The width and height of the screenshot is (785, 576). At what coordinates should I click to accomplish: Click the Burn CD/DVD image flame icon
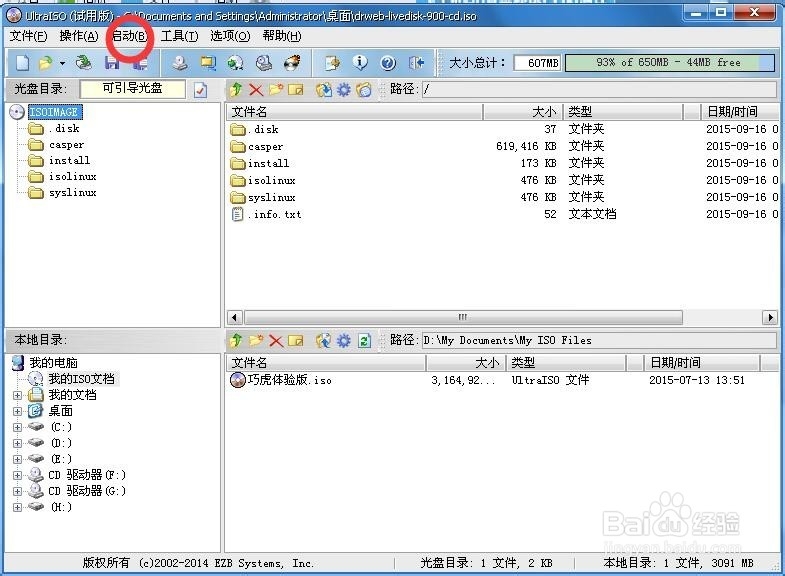(x=292, y=63)
